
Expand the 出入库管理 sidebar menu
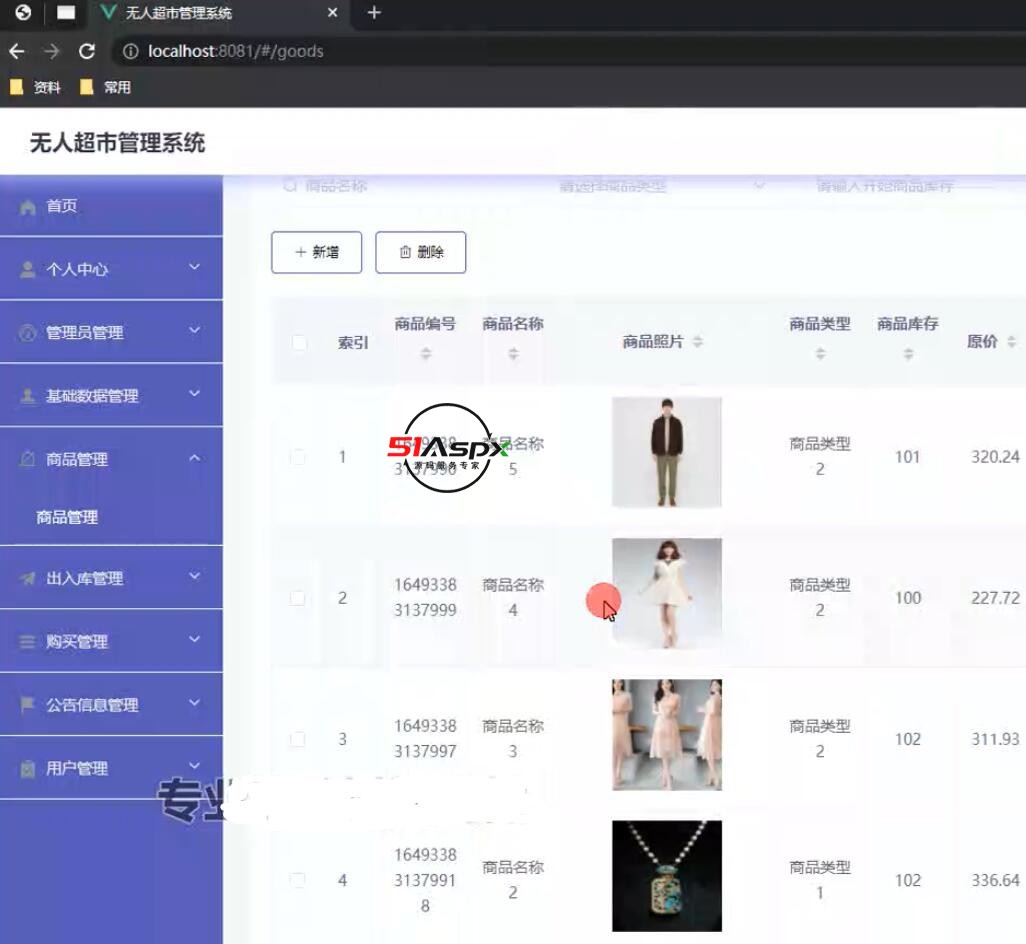[x=111, y=578]
